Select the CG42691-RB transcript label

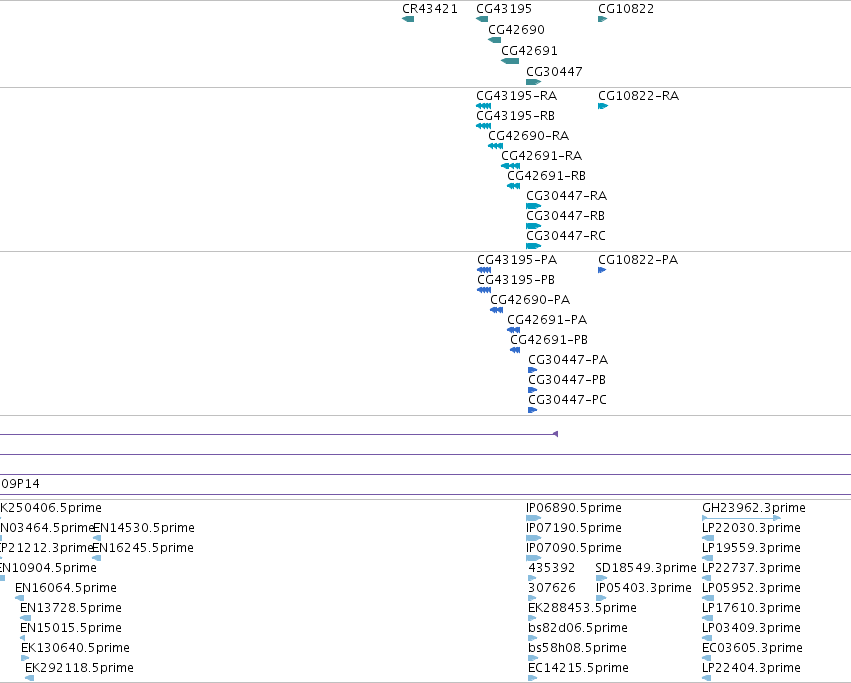[547, 176]
